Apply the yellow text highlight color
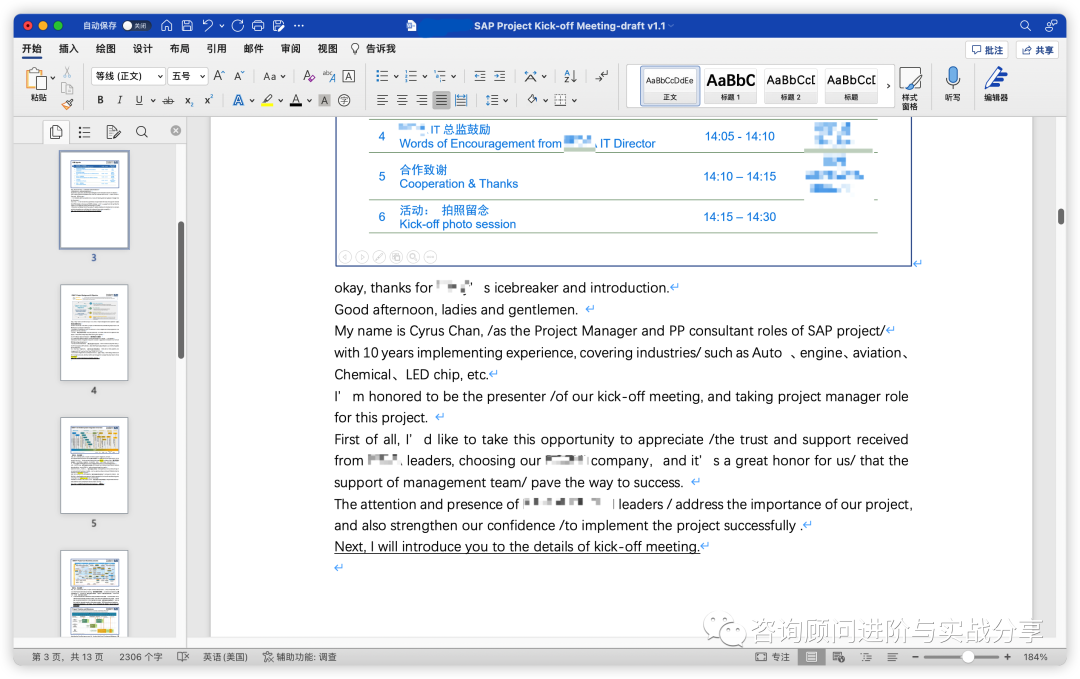The height and width of the screenshot is (679, 1080). pyautogui.click(x=267, y=101)
